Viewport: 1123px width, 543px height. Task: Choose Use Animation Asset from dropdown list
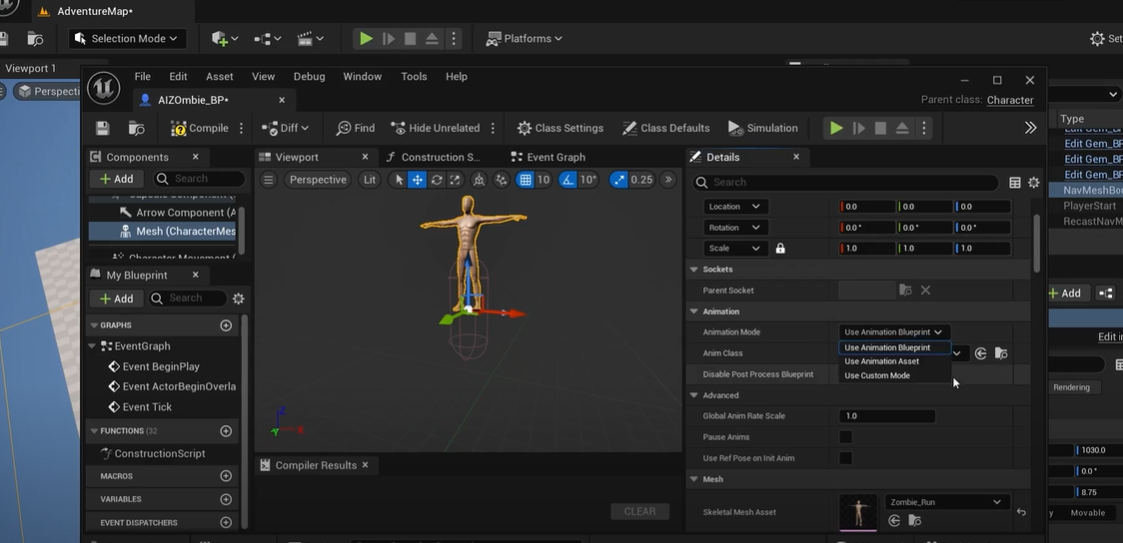click(x=881, y=361)
